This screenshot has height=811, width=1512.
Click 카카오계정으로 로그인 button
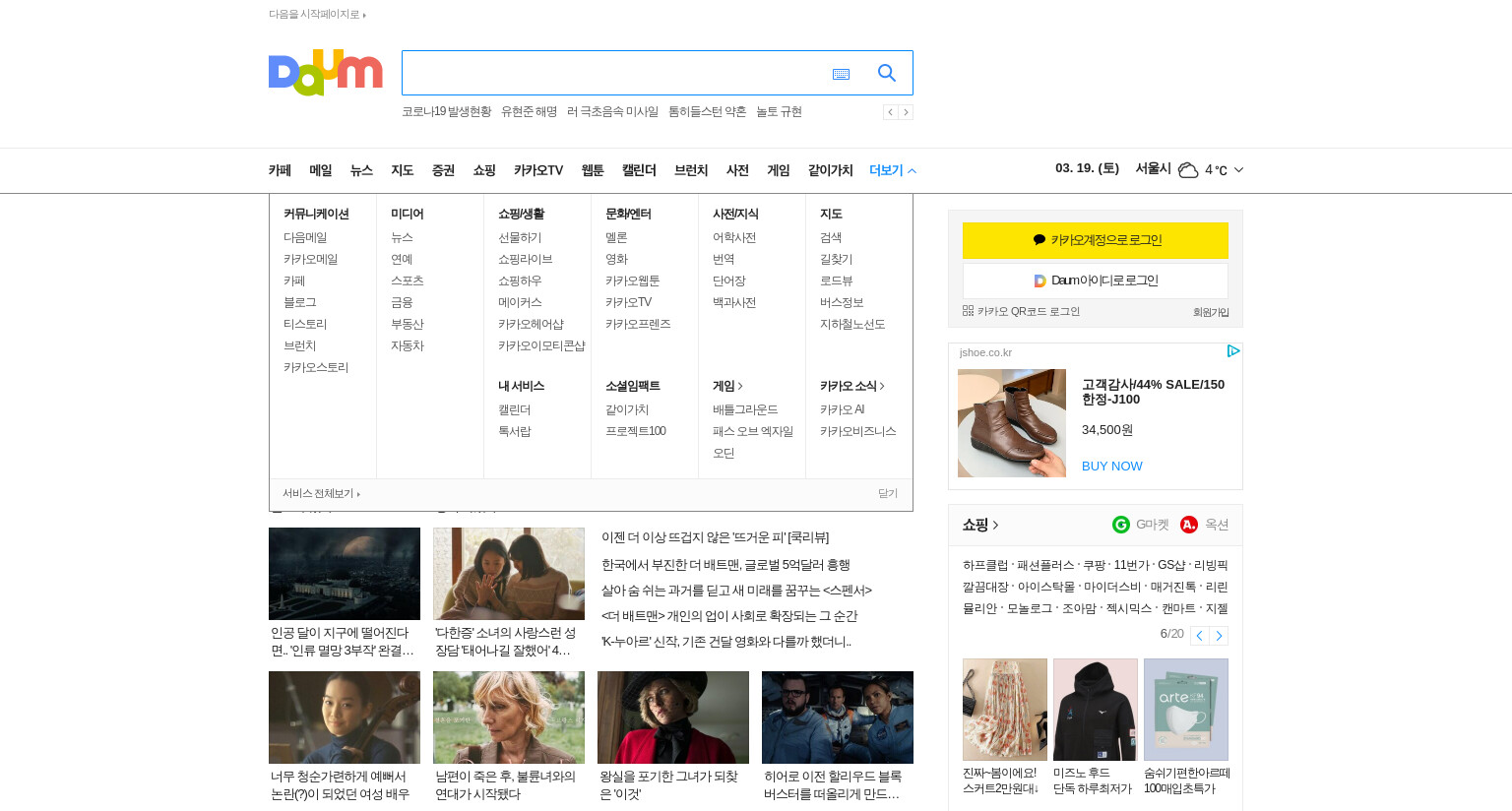(1096, 240)
